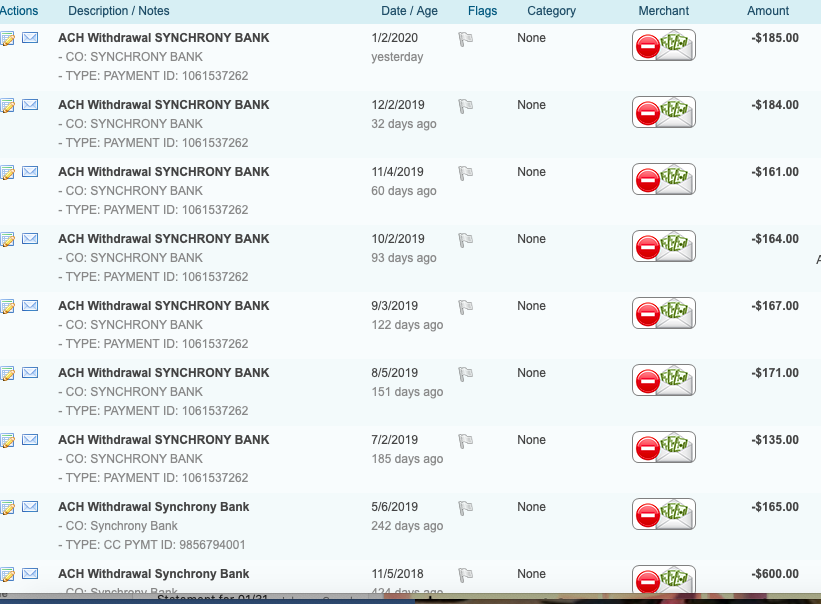Flag the 9/3/2019 transaction
821x604 pixels.
click(x=465, y=307)
